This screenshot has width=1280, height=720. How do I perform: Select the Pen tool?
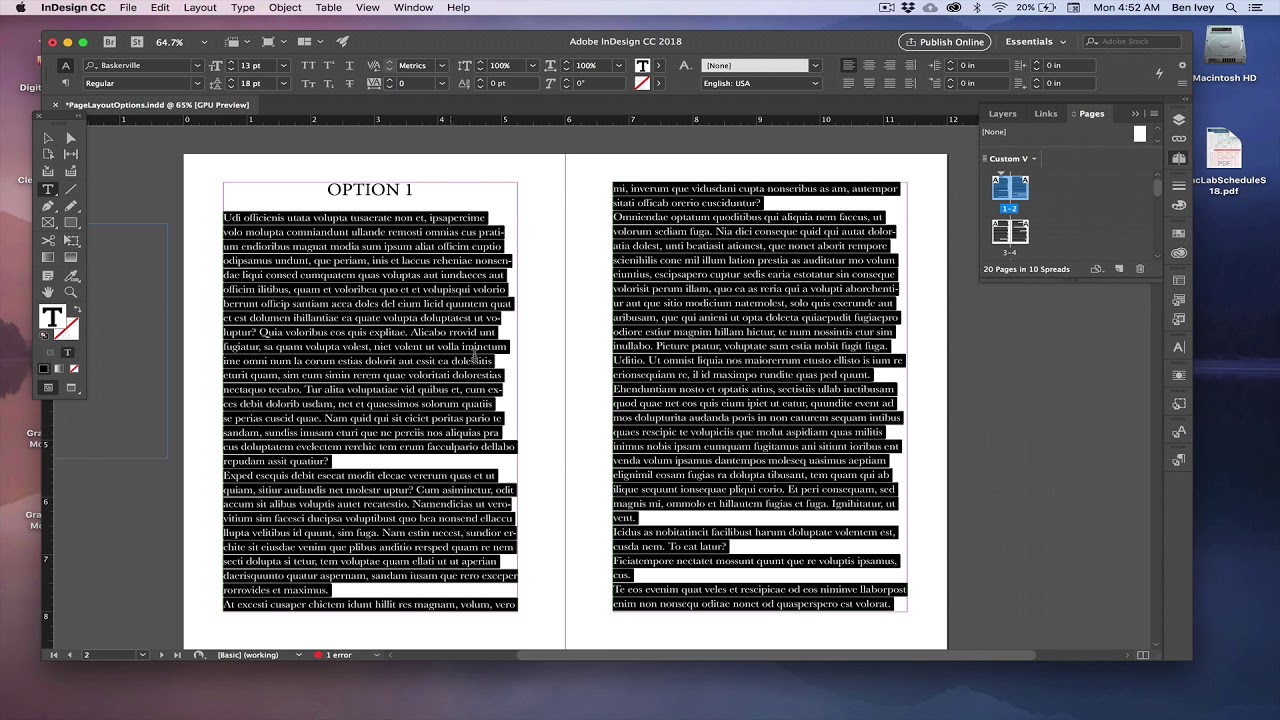point(48,206)
